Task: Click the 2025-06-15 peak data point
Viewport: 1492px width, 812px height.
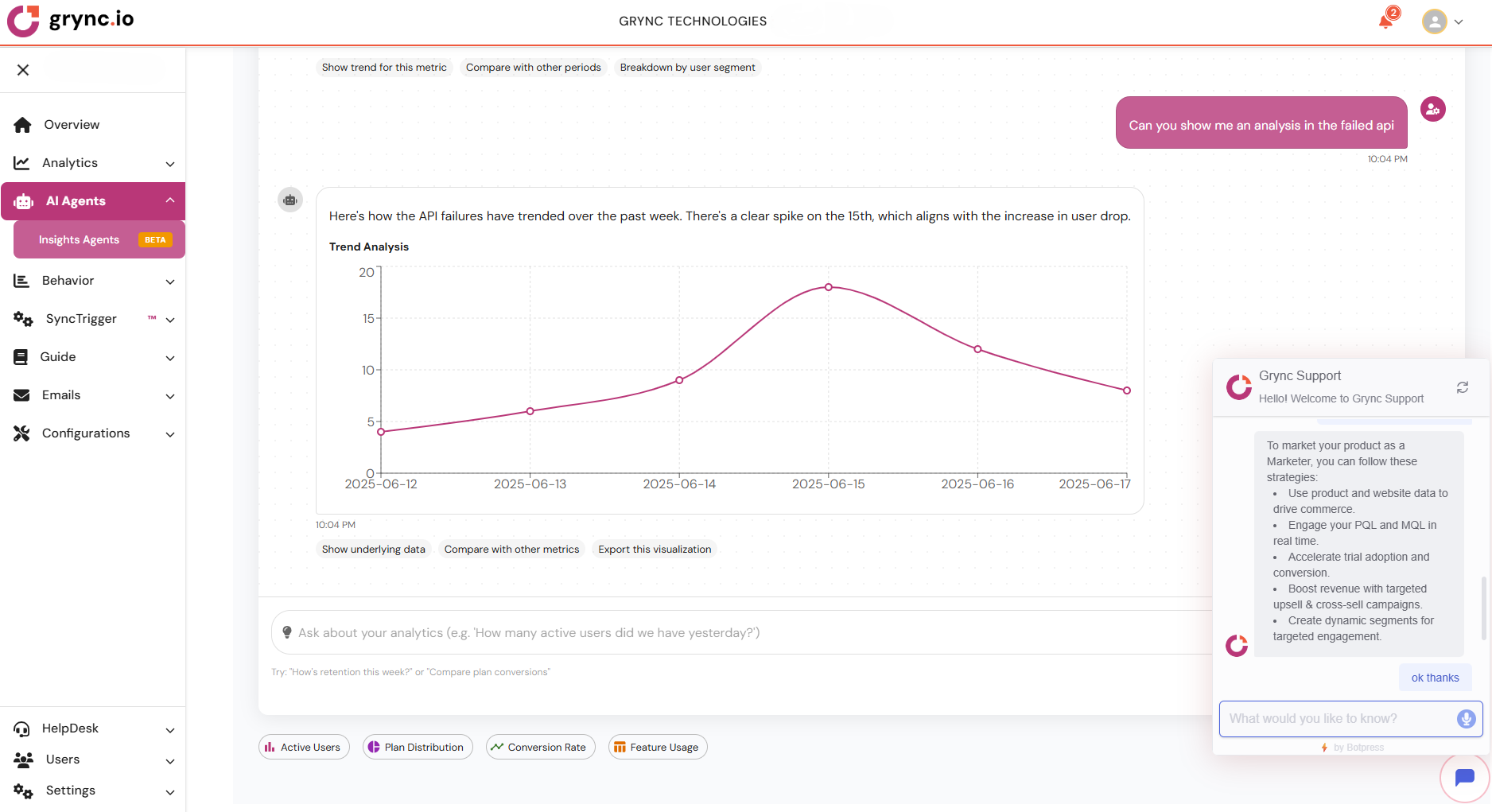Action: (x=828, y=287)
